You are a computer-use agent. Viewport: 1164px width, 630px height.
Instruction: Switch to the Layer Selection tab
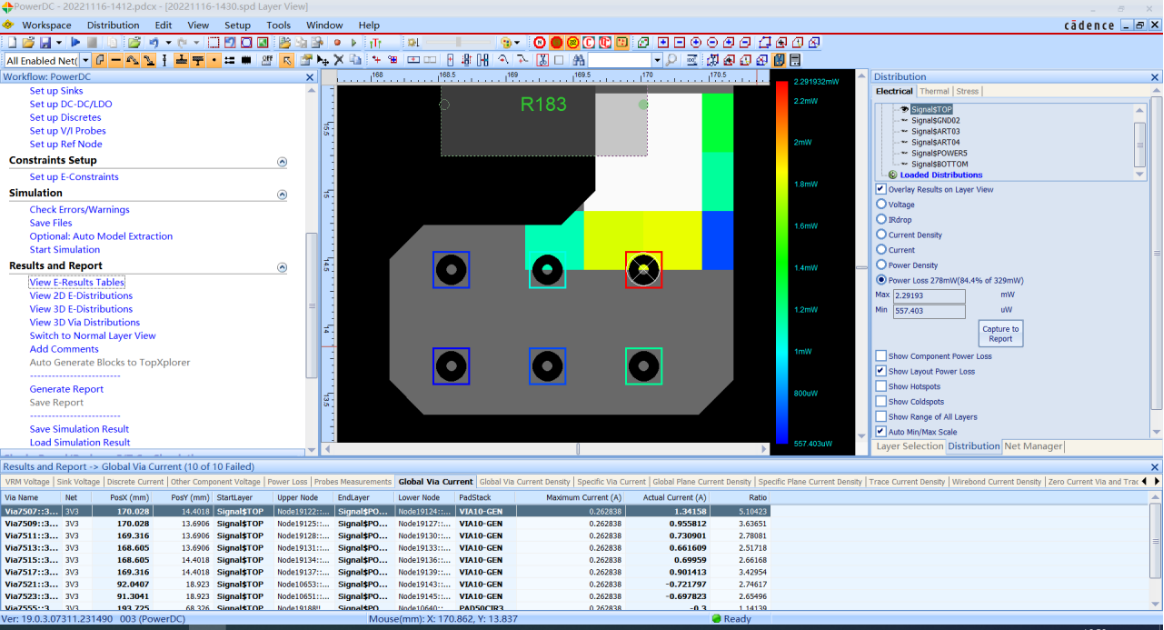pos(909,446)
